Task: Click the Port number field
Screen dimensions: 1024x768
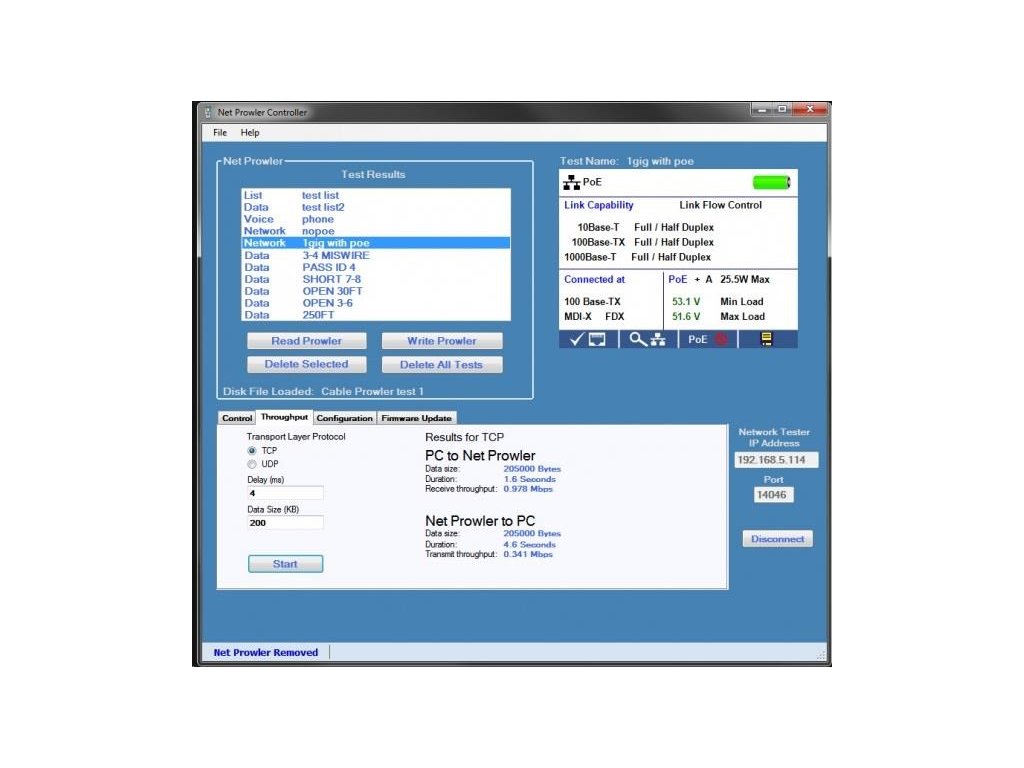Action: point(773,494)
